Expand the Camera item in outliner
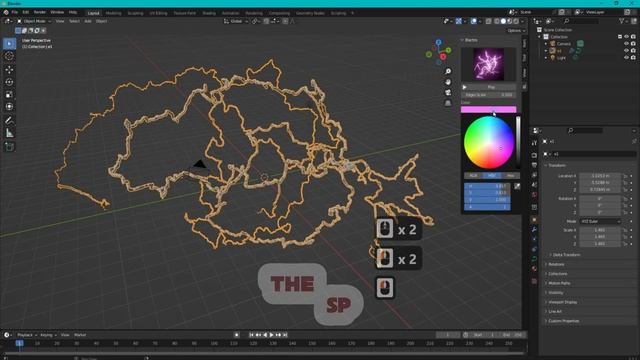 click(x=546, y=44)
